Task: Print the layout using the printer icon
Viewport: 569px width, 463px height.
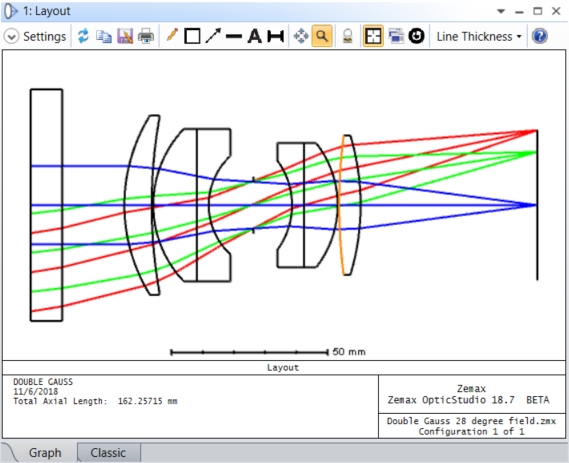Action: (146, 36)
